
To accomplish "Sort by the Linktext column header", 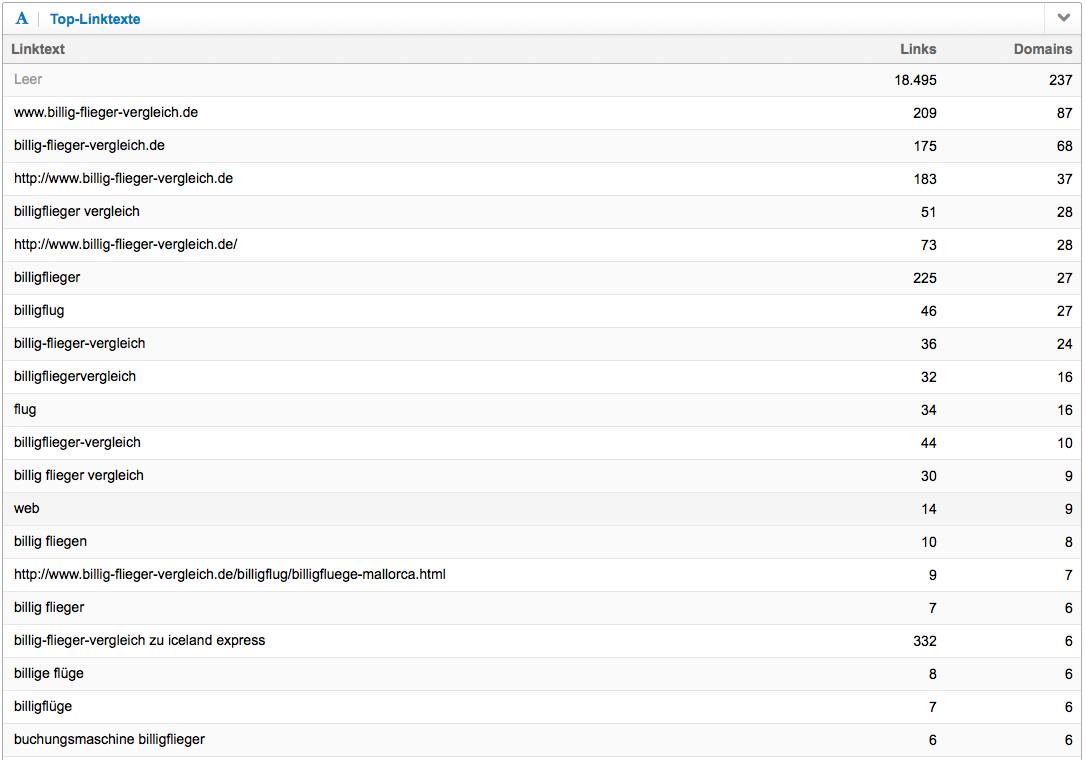I will point(38,49).
